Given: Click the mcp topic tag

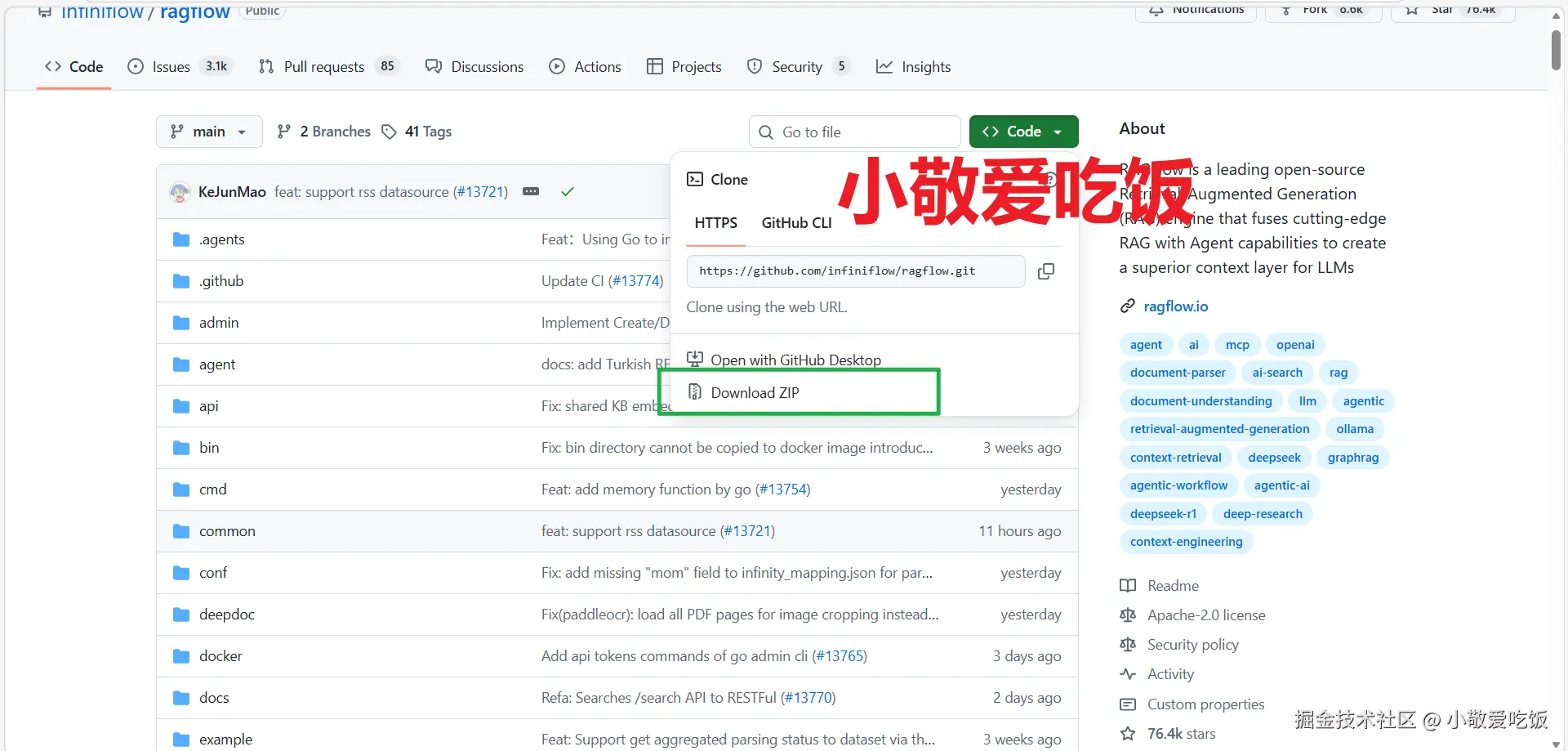Looking at the screenshot, I should 1237,345.
